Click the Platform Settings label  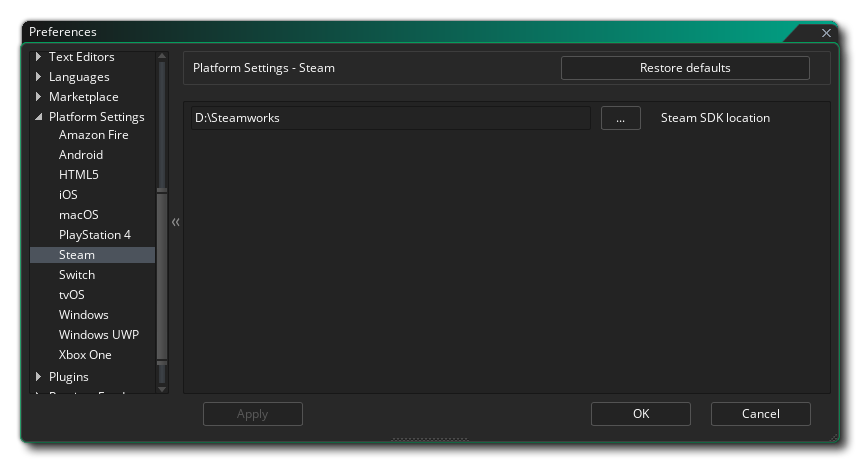tap(97, 117)
